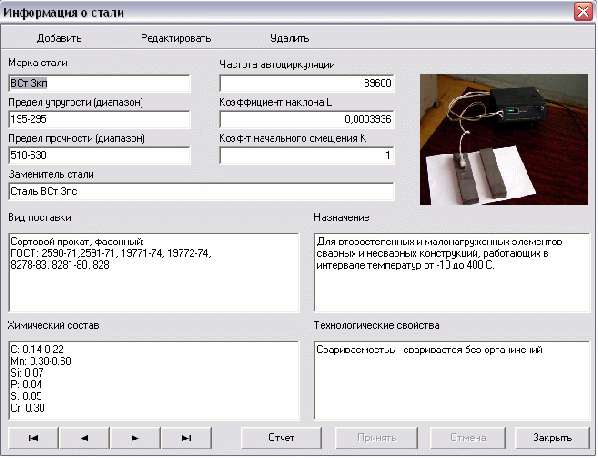Select the Удалить menu item

289,38
